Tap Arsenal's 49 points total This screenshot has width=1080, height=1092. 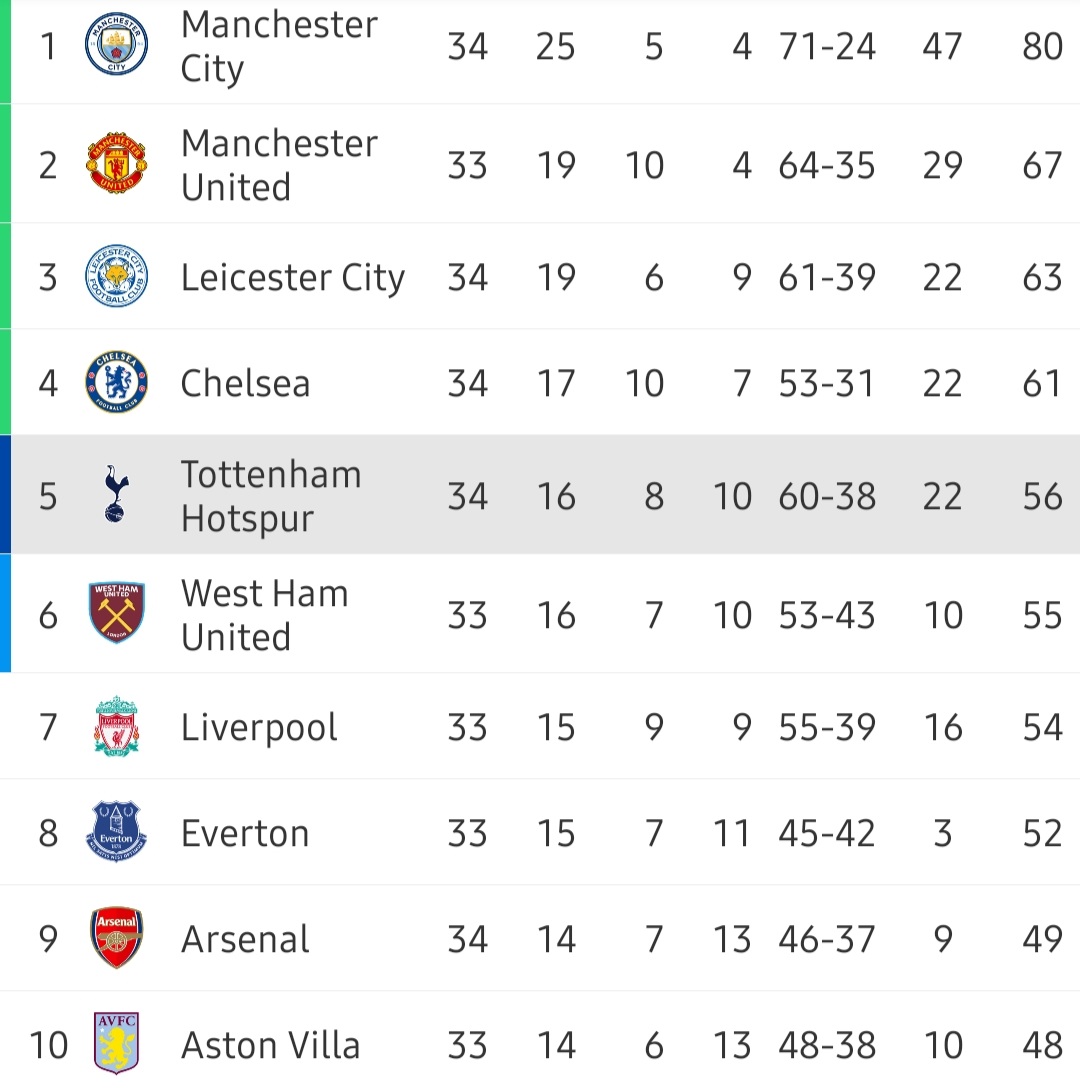click(x=1042, y=939)
